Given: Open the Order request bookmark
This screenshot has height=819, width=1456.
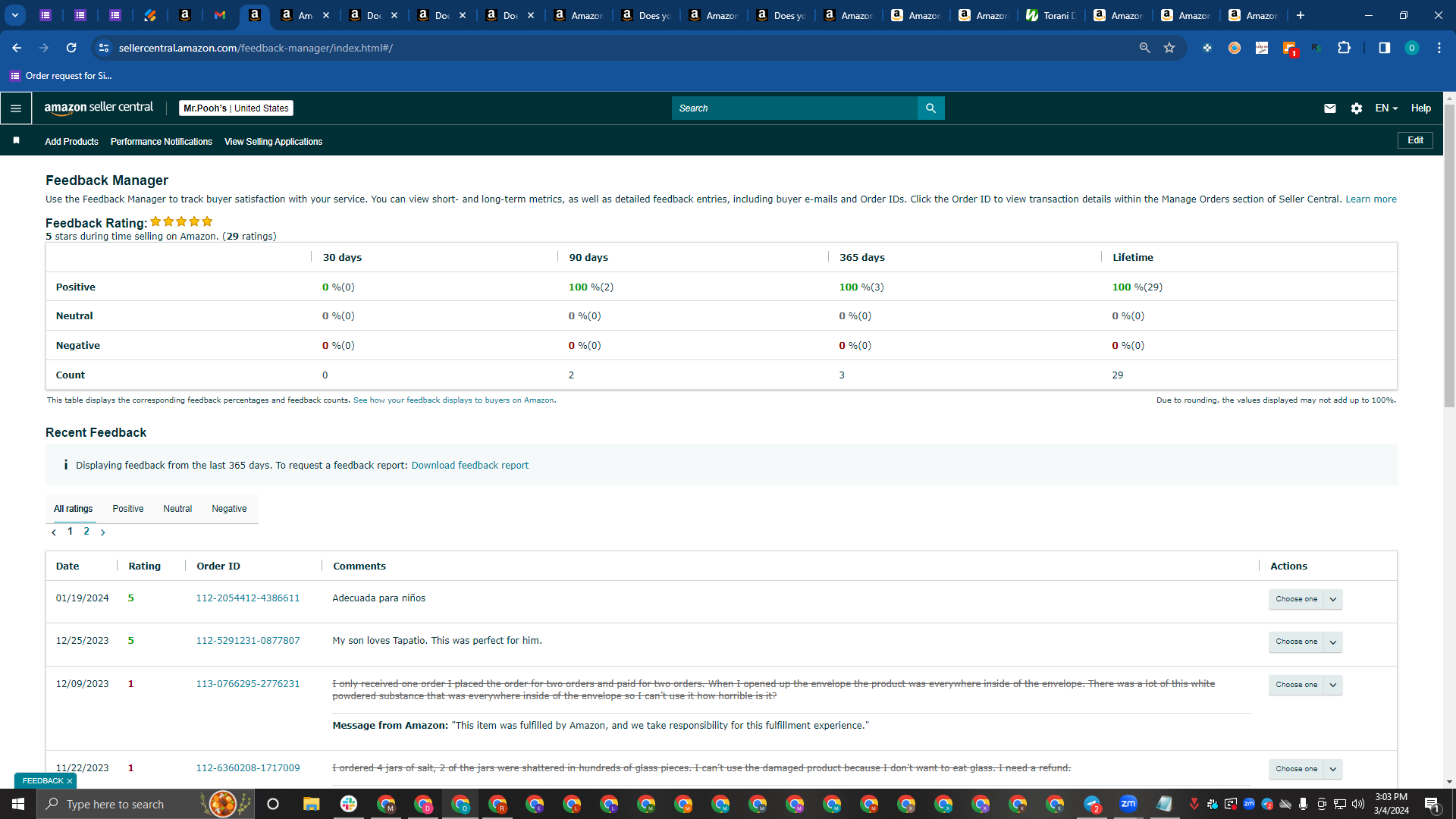Looking at the screenshot, I should [61, 76].
